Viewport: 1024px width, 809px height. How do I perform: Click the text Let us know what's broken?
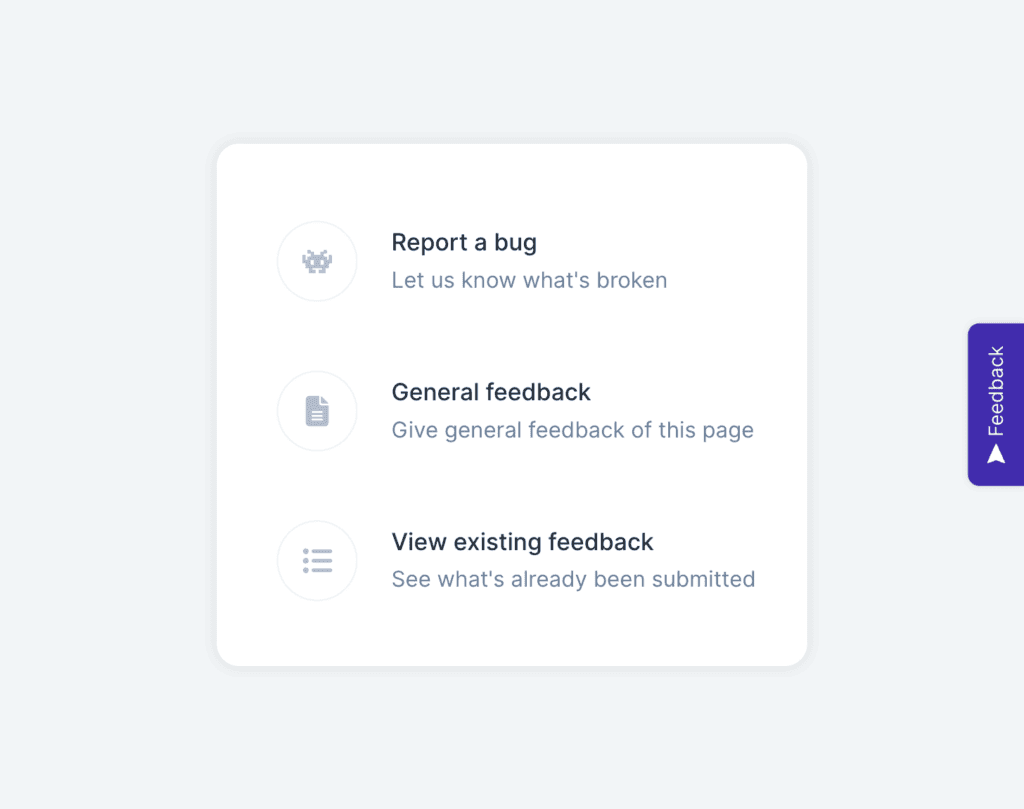coord(528,280)
